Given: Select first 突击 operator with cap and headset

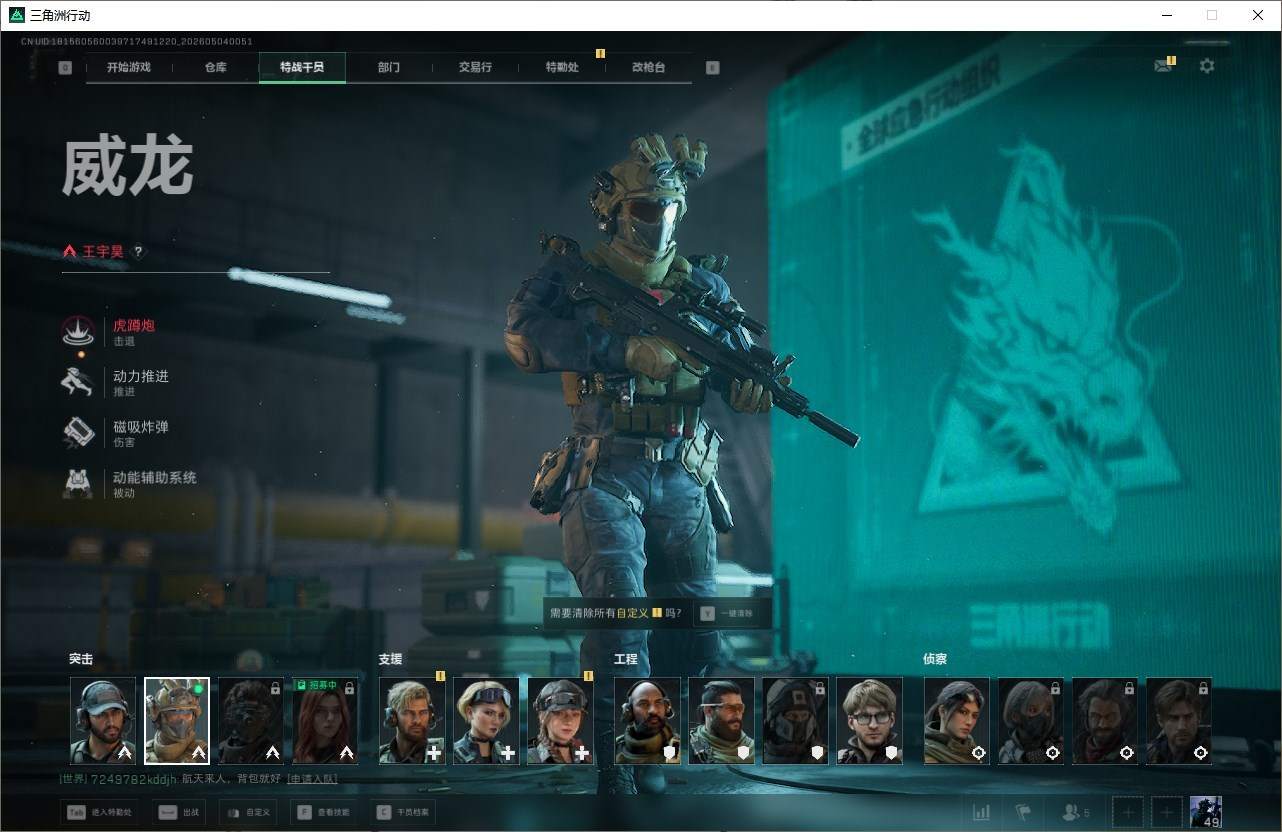Looking at the screenshot, I should 103,721.
